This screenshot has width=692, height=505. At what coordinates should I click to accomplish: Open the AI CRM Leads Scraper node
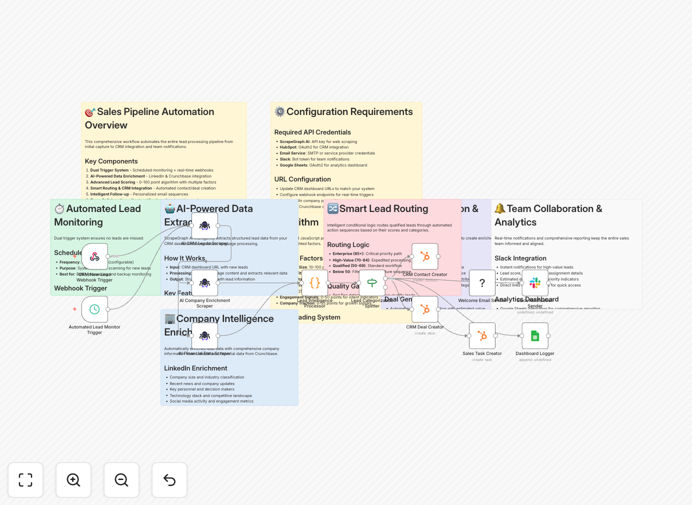[204, 226]
